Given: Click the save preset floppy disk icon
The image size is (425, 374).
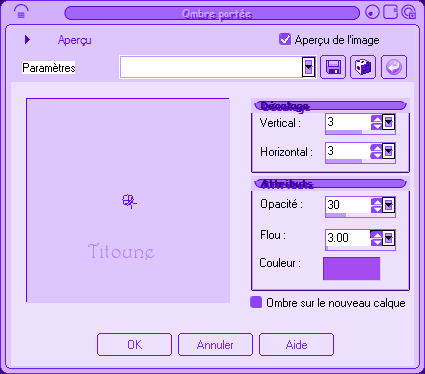Looking at the screenshot, I should coord(333,67).
